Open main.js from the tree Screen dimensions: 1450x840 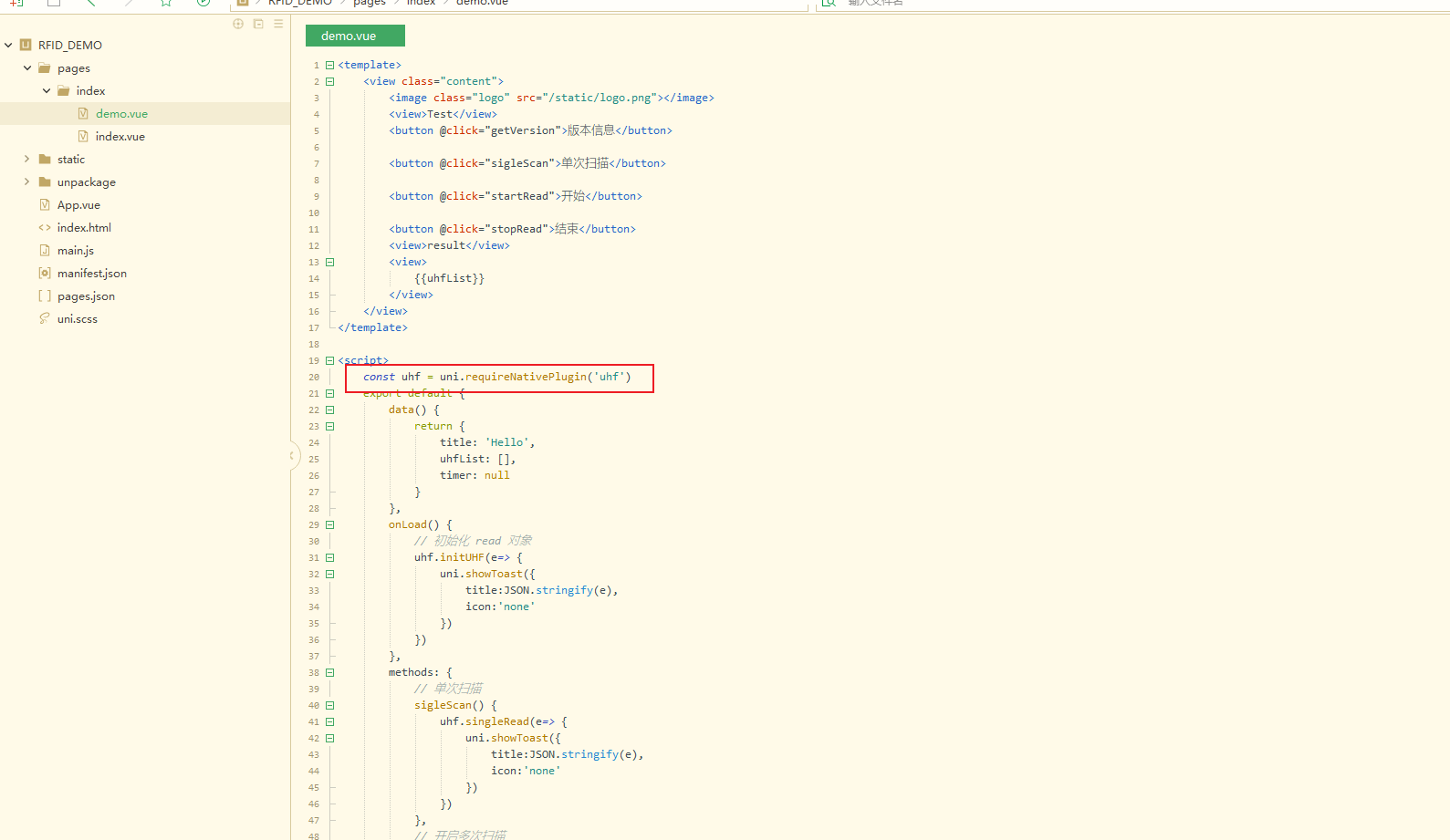[x=76, y=250]
